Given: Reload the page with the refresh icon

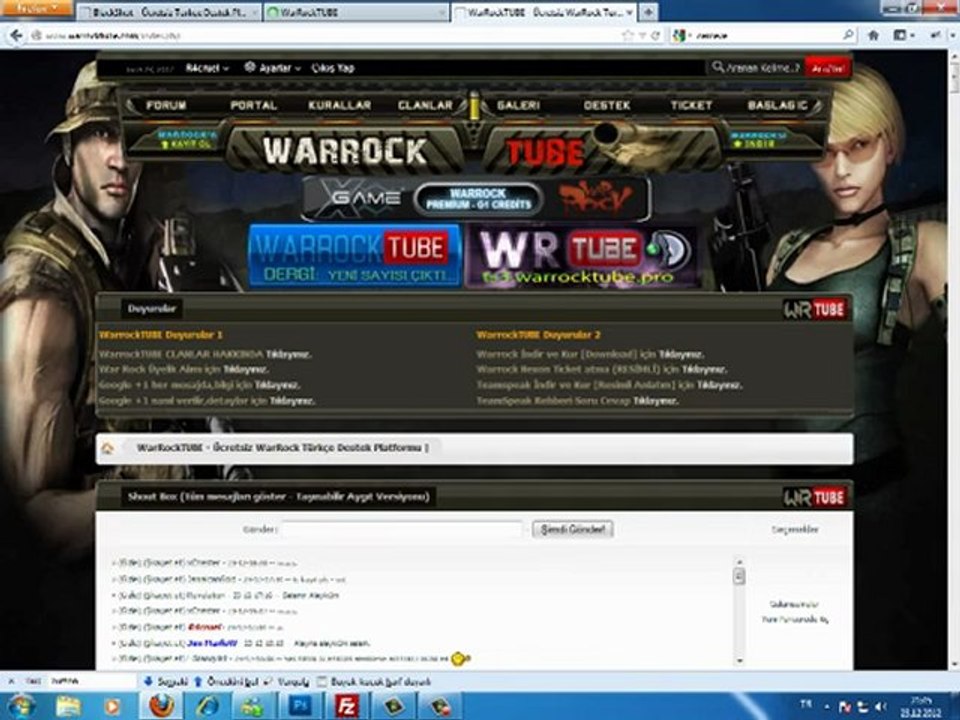Looking at the screenshot, I should [x=655, y=36].
